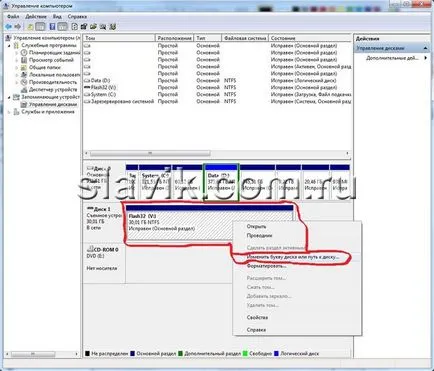Select the Data (D:) partition on Диск 0
The image size is (434, 371).
[221, 182]
